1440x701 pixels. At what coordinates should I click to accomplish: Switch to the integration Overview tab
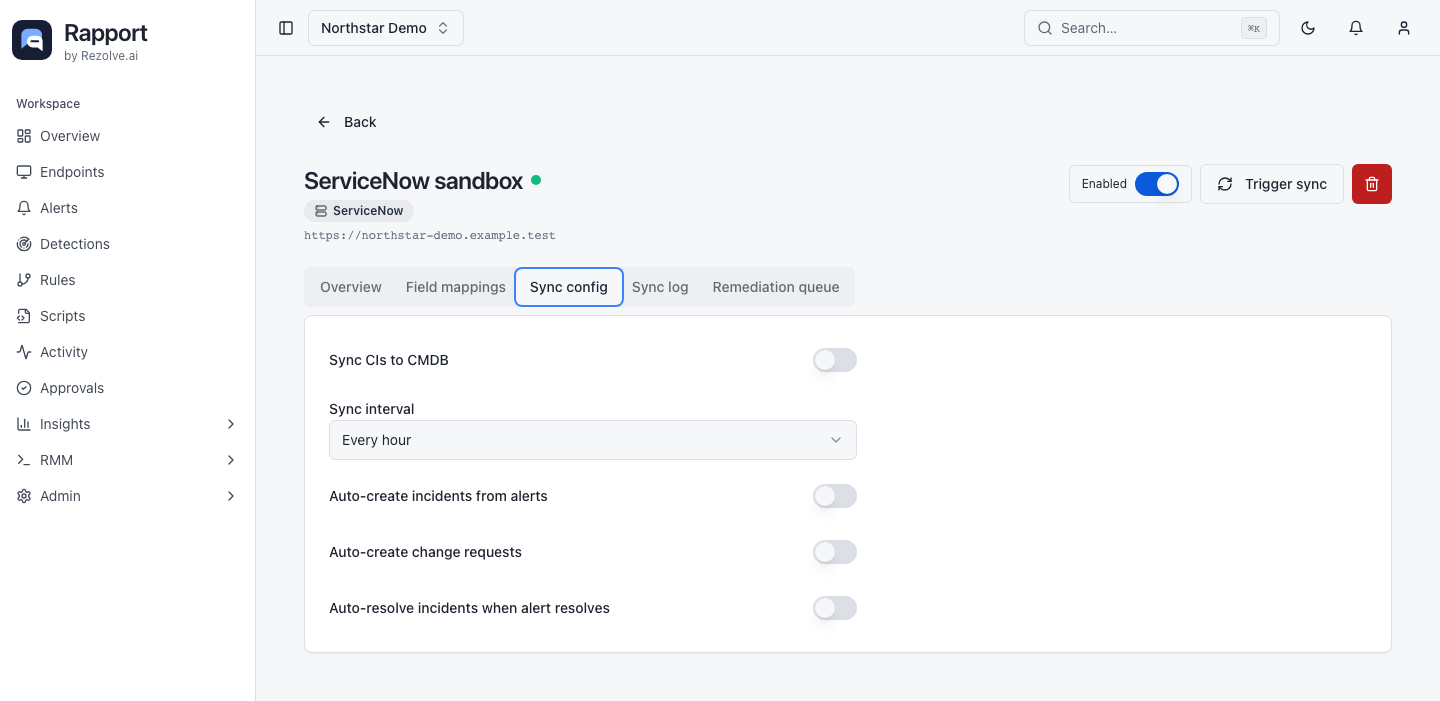point(351,287)
